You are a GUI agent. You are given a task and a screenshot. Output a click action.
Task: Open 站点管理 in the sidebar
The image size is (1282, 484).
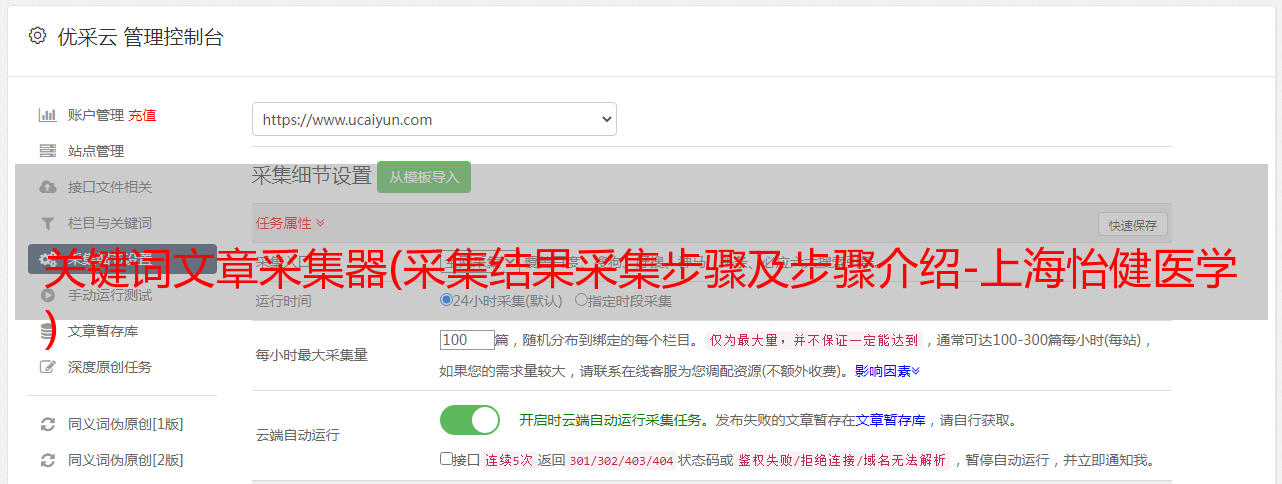(x=96, y=151)
